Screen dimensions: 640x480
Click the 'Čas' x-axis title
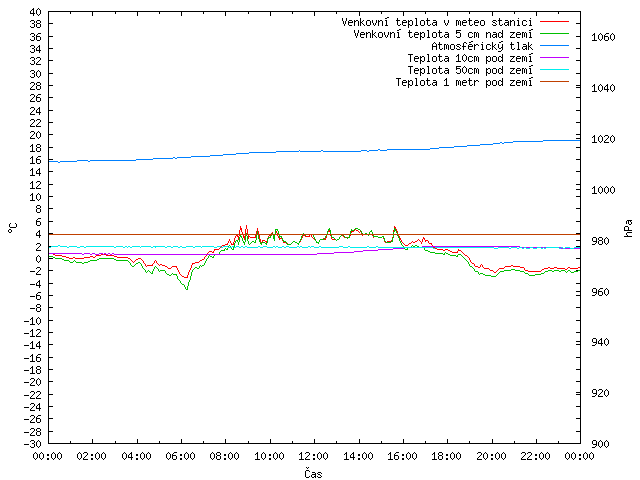click(313, 473)
